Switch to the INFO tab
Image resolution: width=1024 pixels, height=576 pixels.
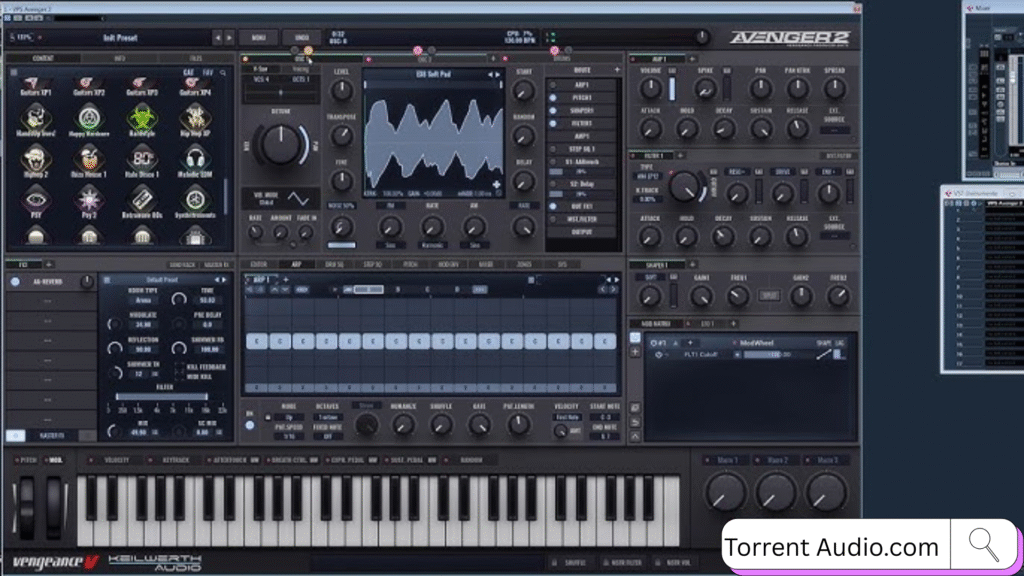click(119, 58)
